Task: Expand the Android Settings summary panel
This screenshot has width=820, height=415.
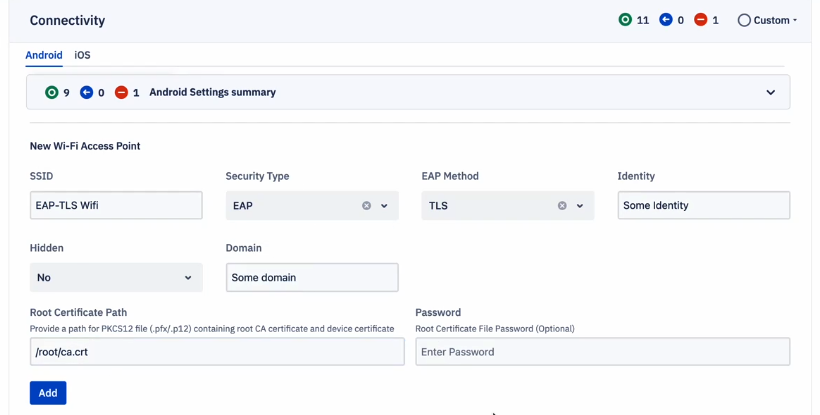Action: [x=770, y=93]
